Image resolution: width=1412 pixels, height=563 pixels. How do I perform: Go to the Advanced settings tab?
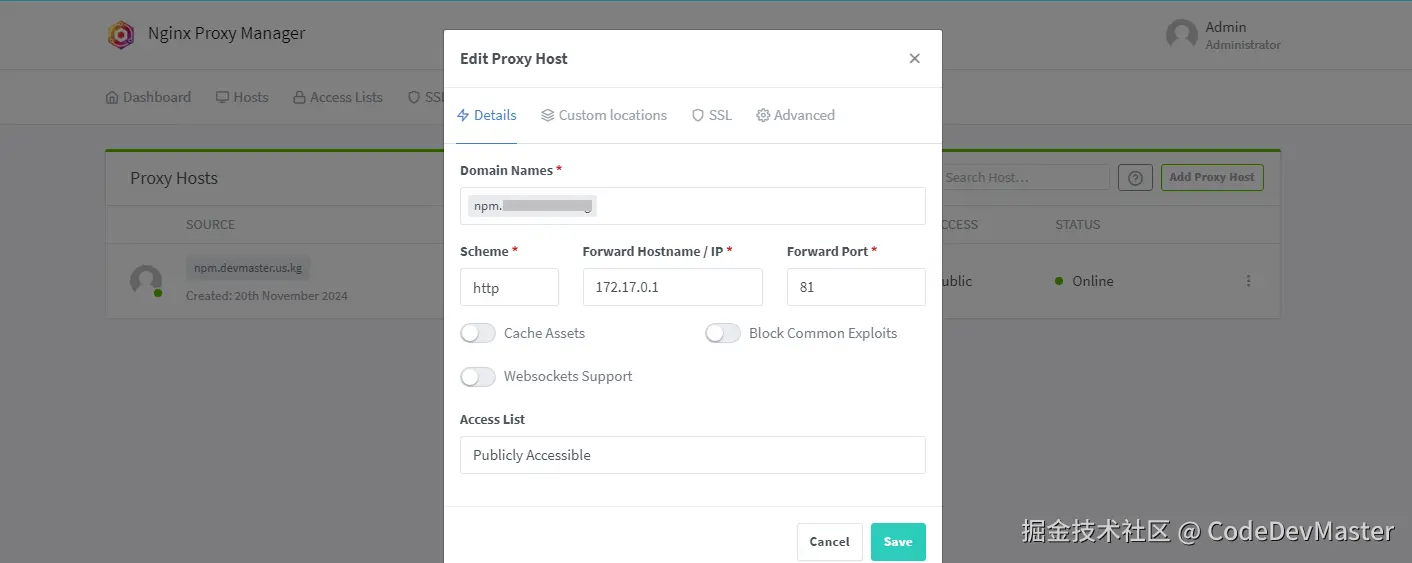(795, 115)
